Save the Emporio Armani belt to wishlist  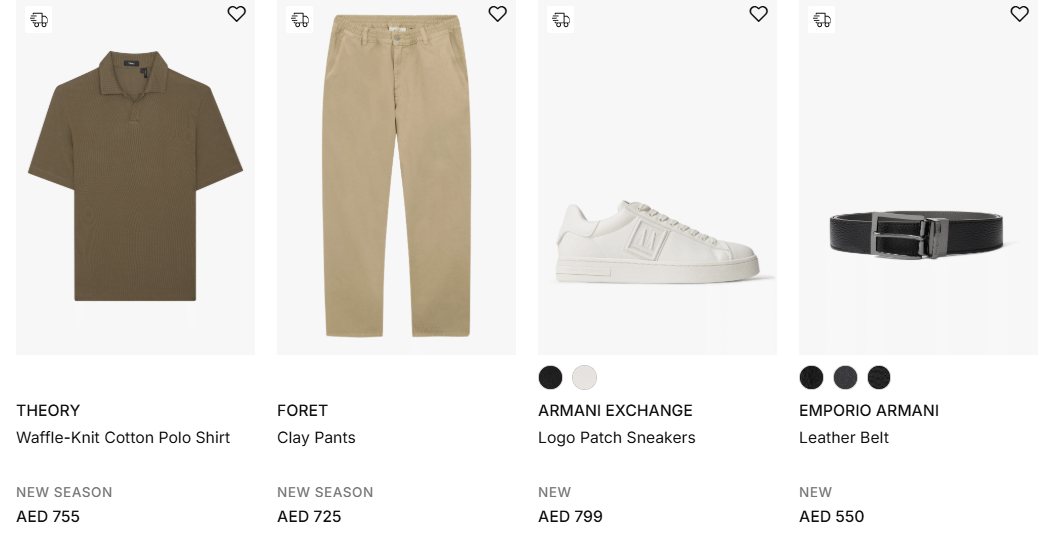[1019, 14]
